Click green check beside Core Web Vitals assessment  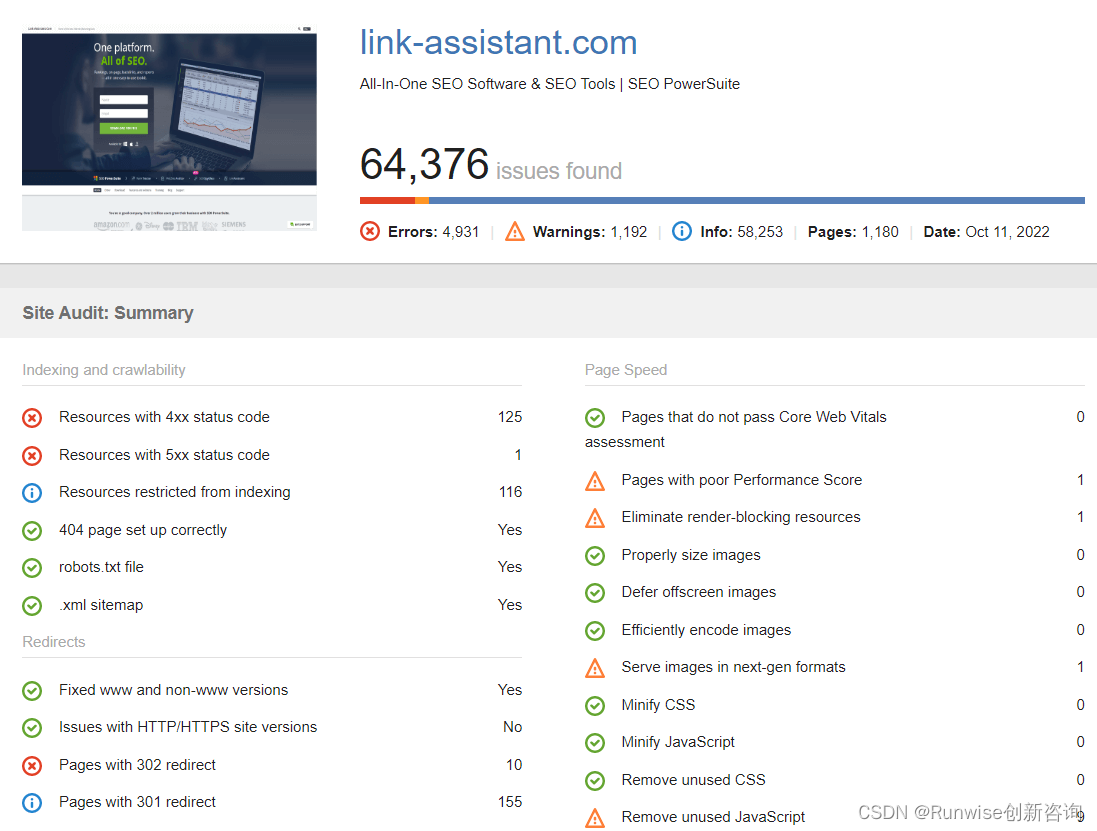[595, 418]
